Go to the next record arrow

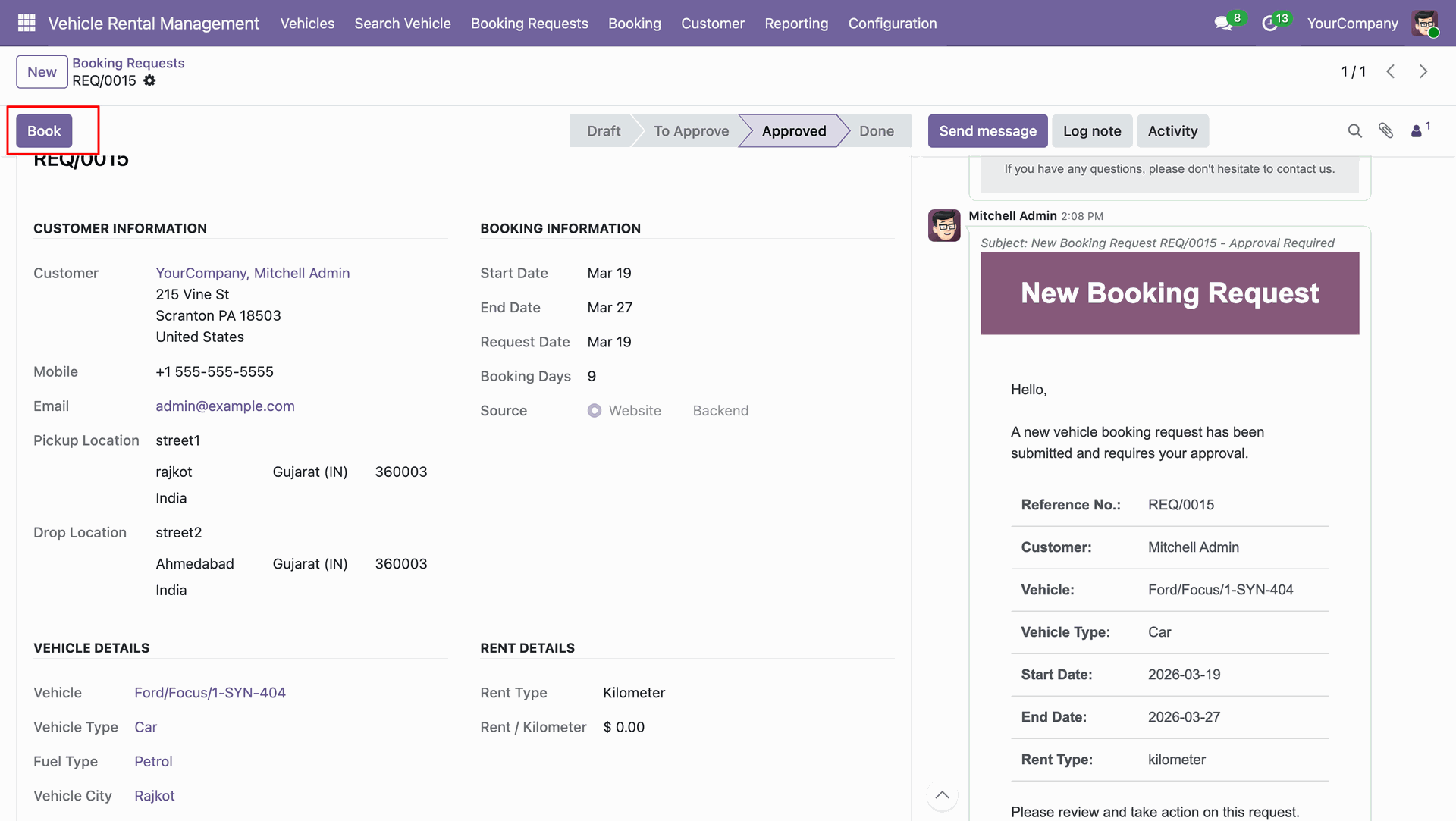(1423, 71)
